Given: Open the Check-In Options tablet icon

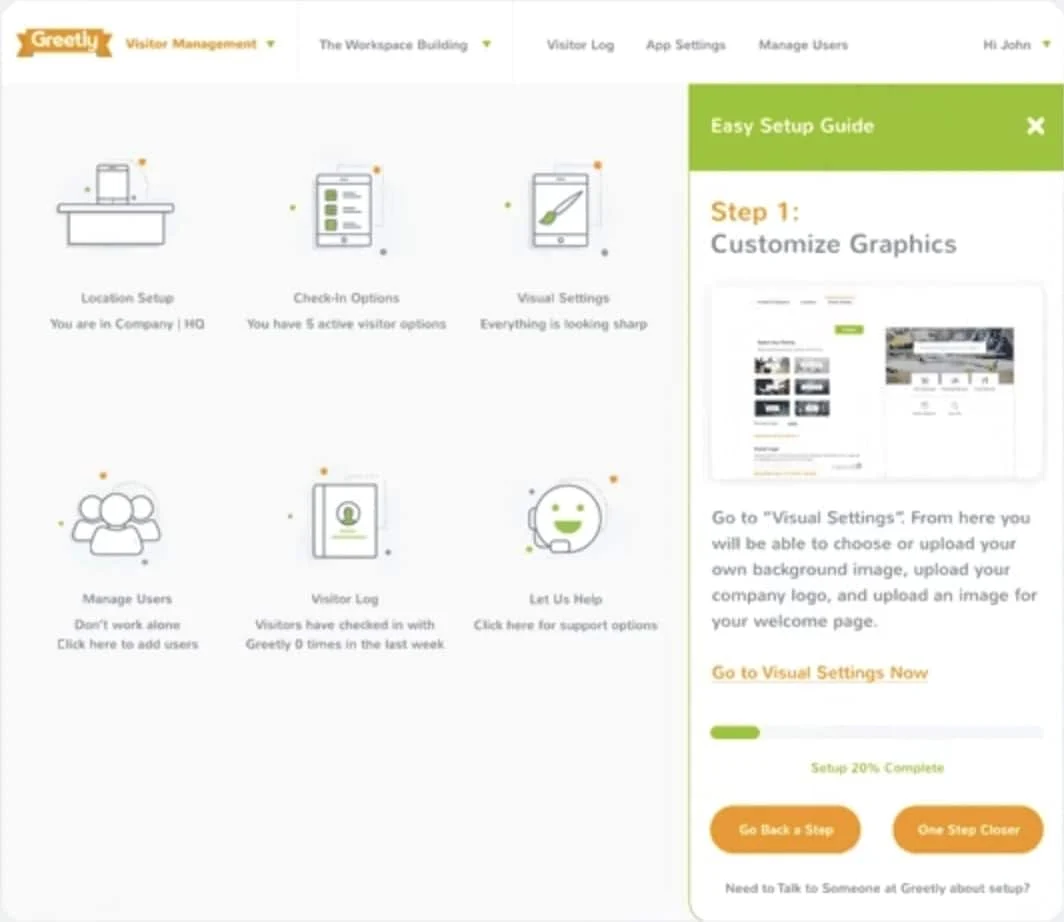Looking at the screenshot, I should point(344,210).
